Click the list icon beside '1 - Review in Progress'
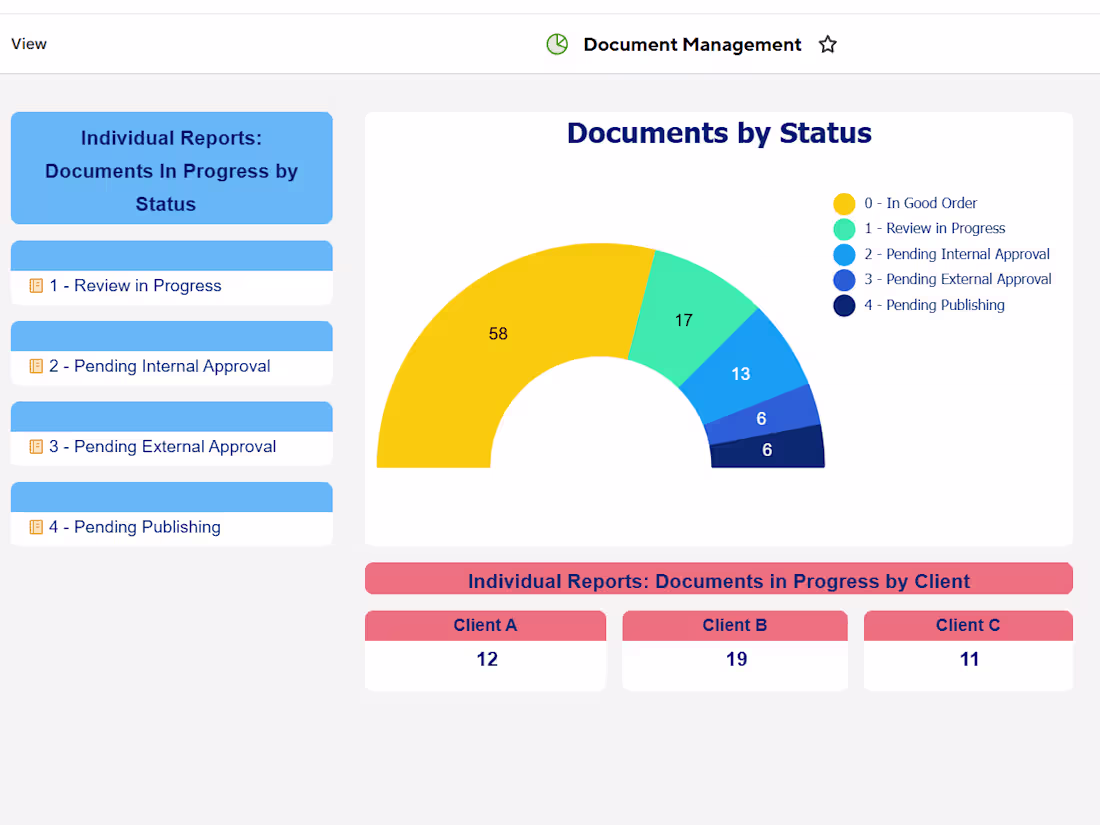 click(36, 286)
